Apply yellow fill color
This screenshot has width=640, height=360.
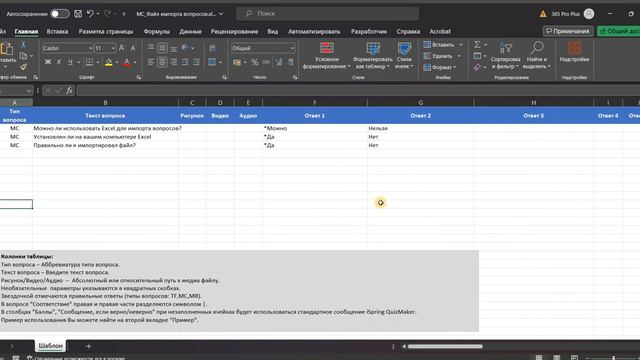click(x=109, y=62)
